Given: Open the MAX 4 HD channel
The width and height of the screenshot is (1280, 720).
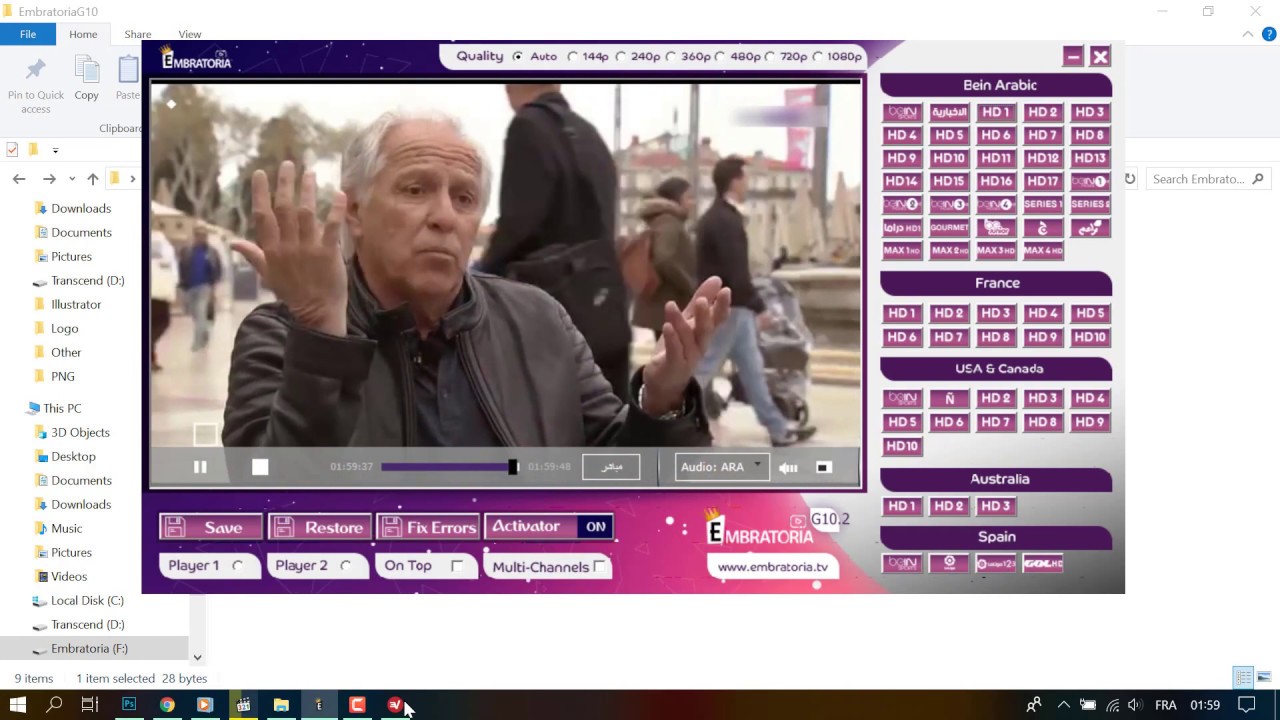Looking at the screenshot, I should (x=1043, y=251).
